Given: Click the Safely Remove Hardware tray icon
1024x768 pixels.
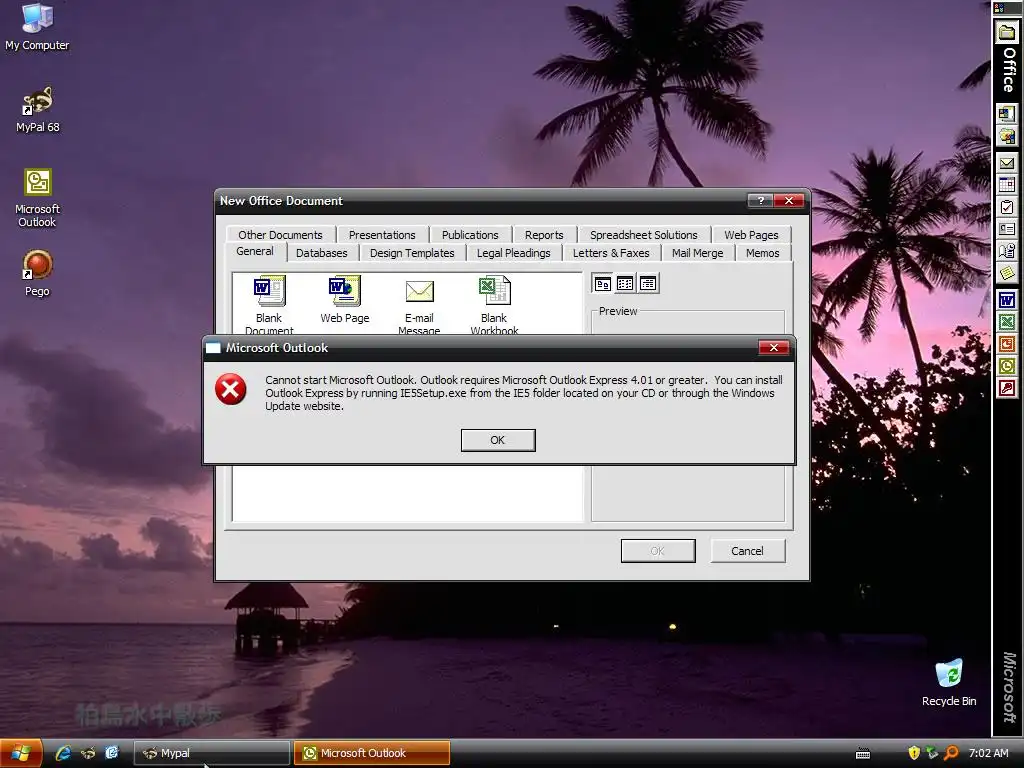Looking at the screenshot, I should pyautogui.click(x=933, y=753).
